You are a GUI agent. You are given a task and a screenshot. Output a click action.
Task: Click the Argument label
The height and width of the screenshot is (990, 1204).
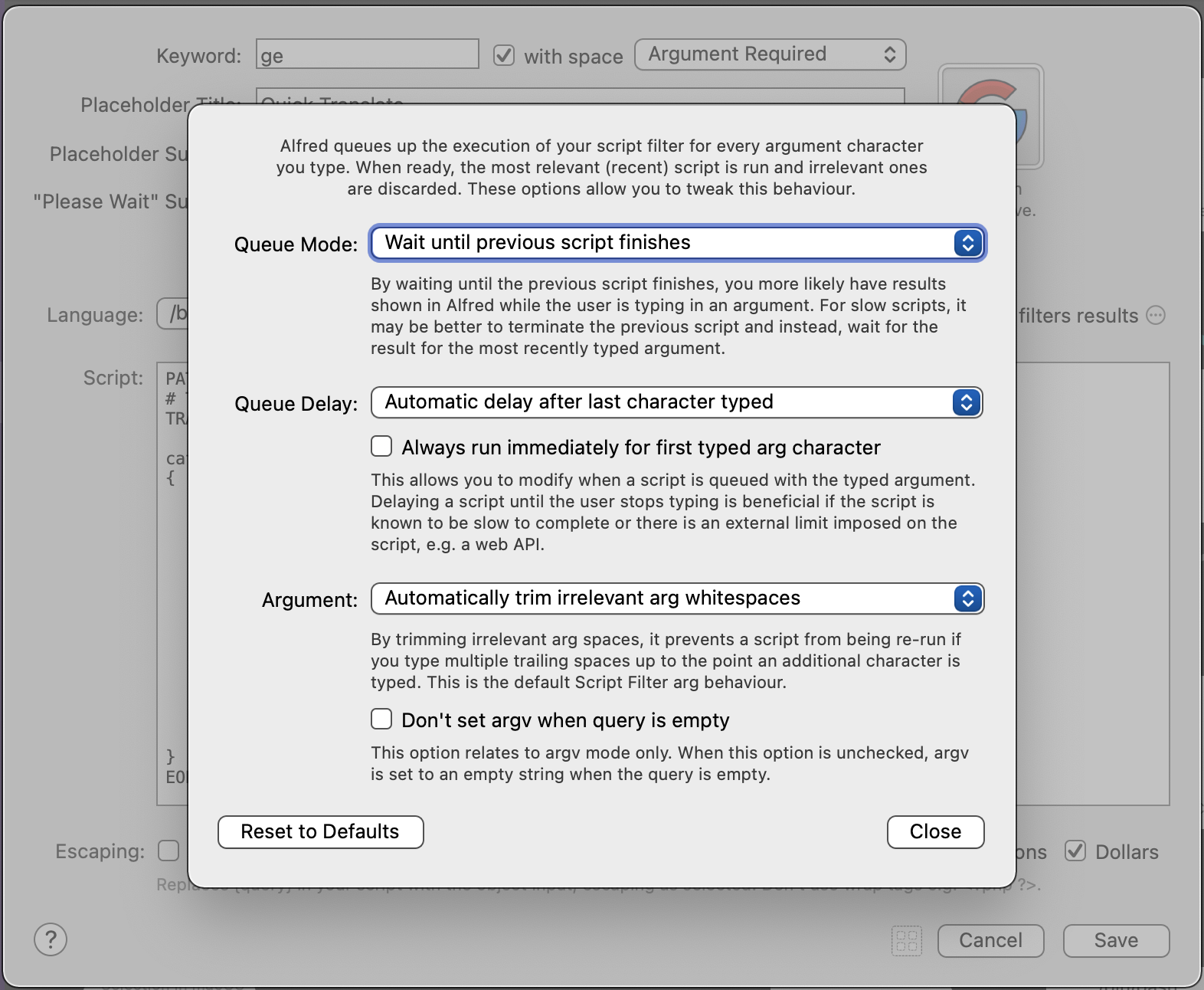click(310, 600)
